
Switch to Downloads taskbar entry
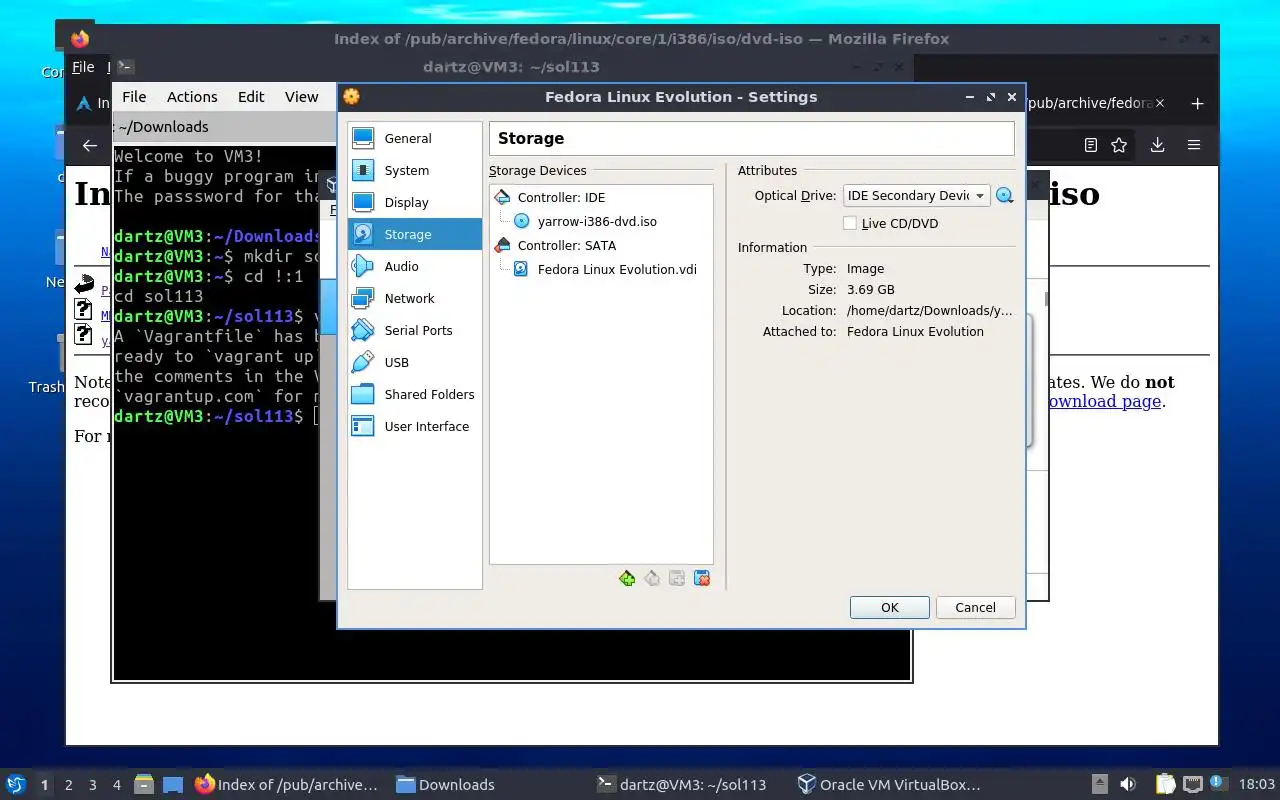pos(445,785)
